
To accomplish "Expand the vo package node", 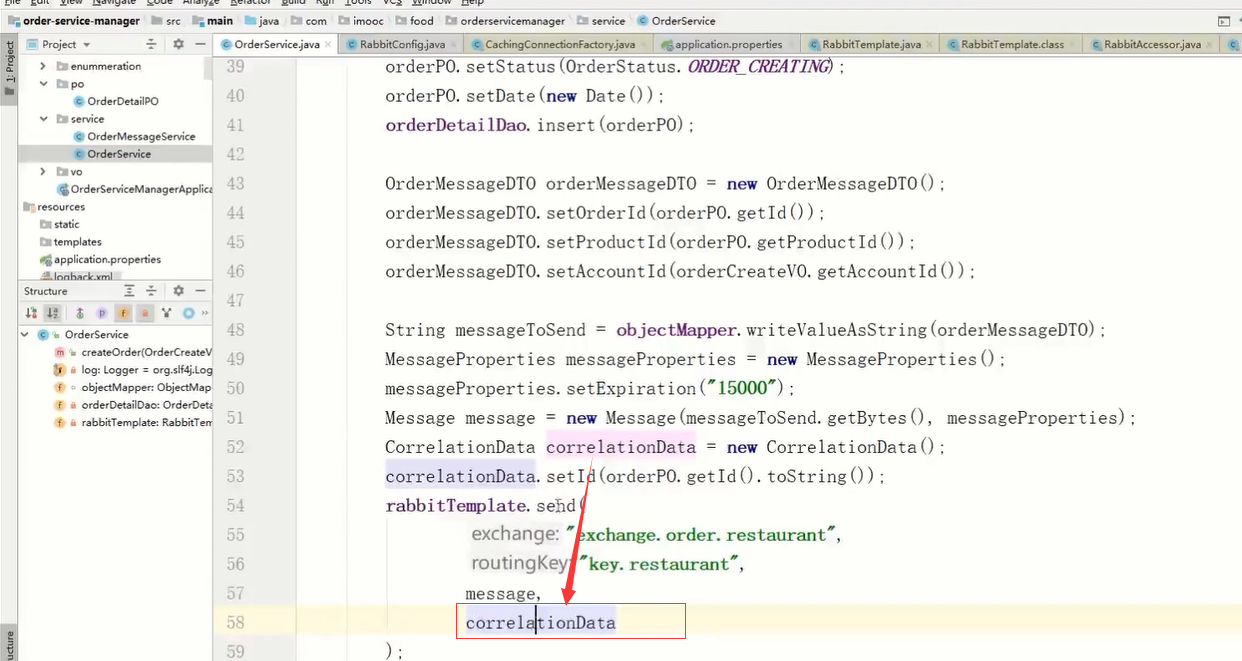I will [x=43, y=172].
